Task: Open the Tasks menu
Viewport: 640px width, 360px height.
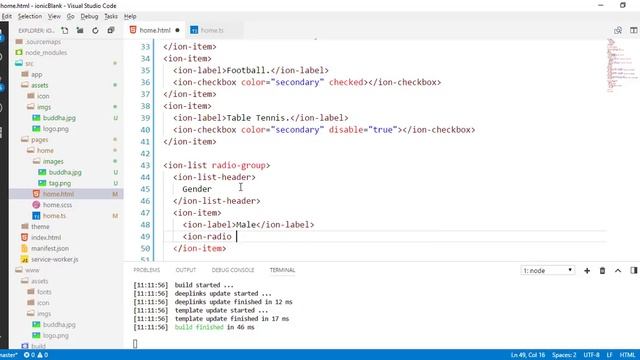Action: [x=111, y=16]
